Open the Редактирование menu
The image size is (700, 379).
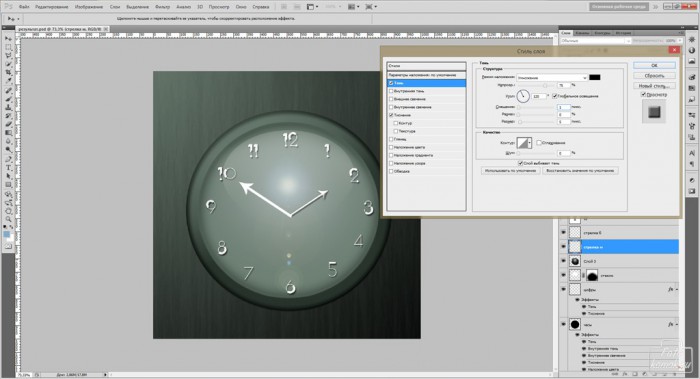[51, 7]
